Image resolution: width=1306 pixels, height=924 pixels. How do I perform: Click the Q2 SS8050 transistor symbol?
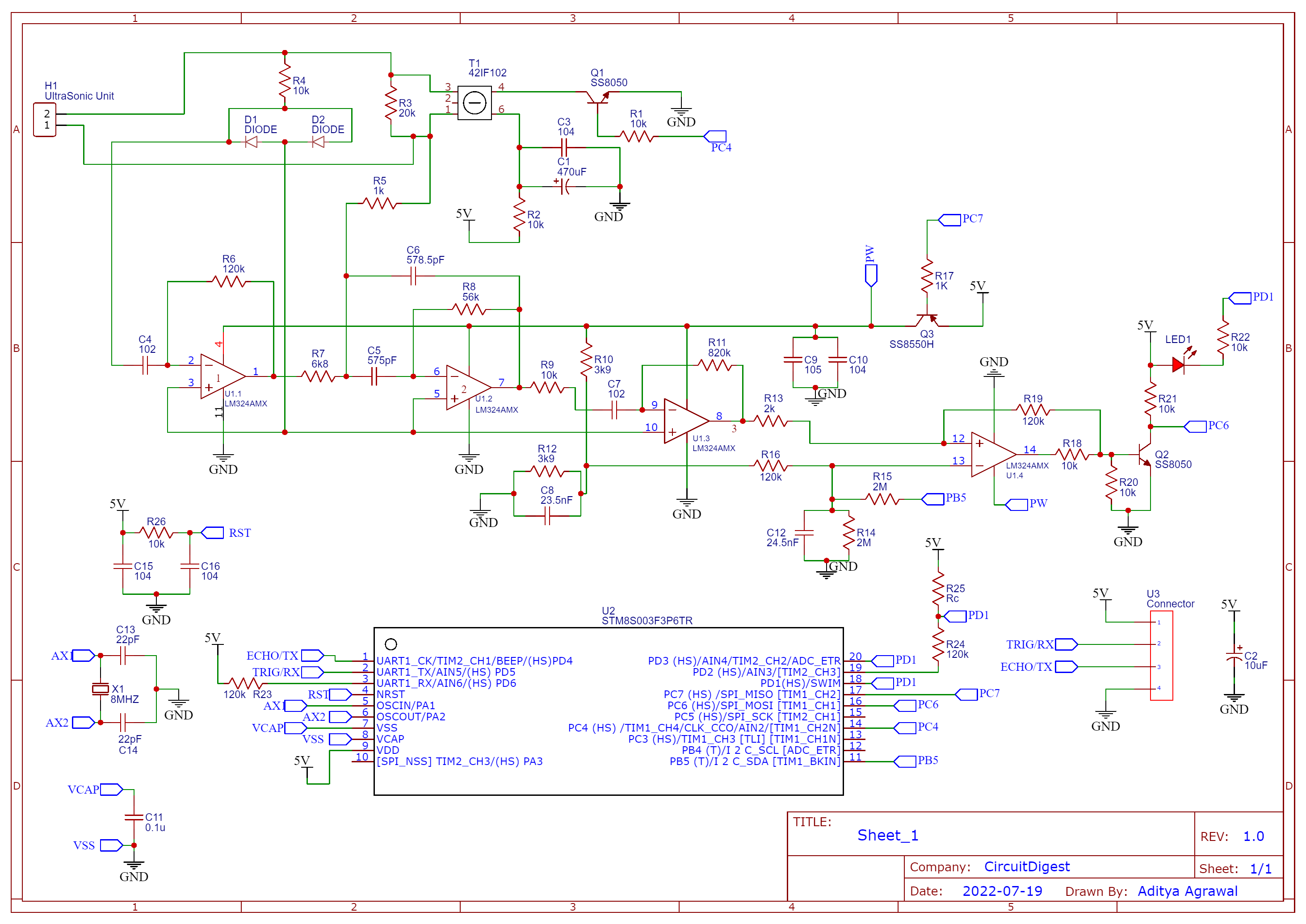pos(1145,455)
